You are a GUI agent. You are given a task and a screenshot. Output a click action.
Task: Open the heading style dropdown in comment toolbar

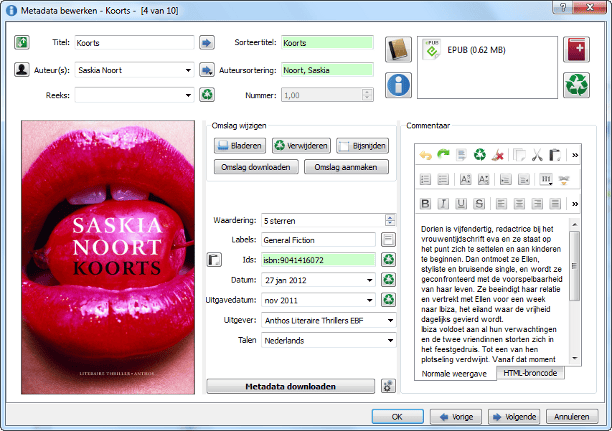[x=546, y=180]
